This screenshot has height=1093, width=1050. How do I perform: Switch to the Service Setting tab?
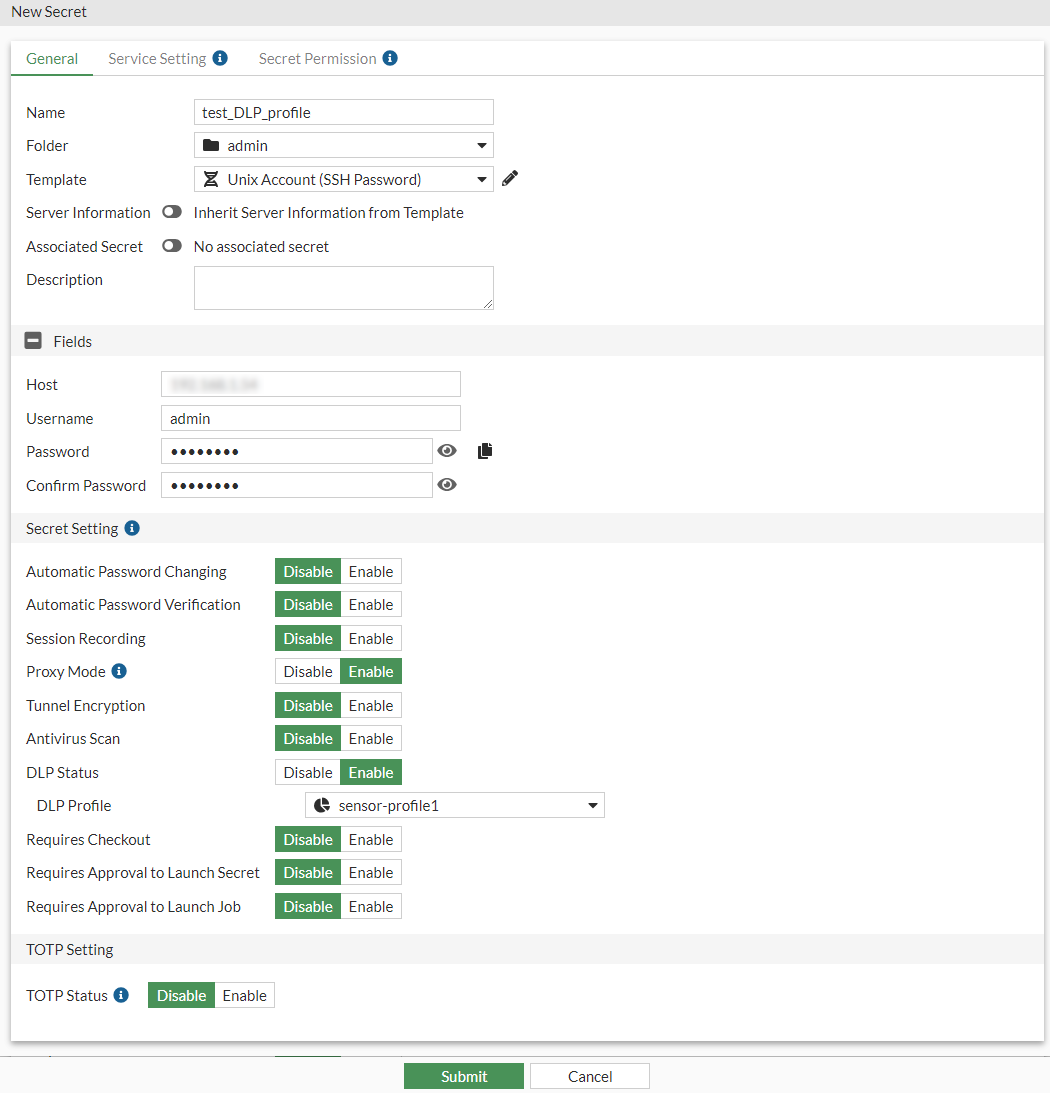(155, 58)
